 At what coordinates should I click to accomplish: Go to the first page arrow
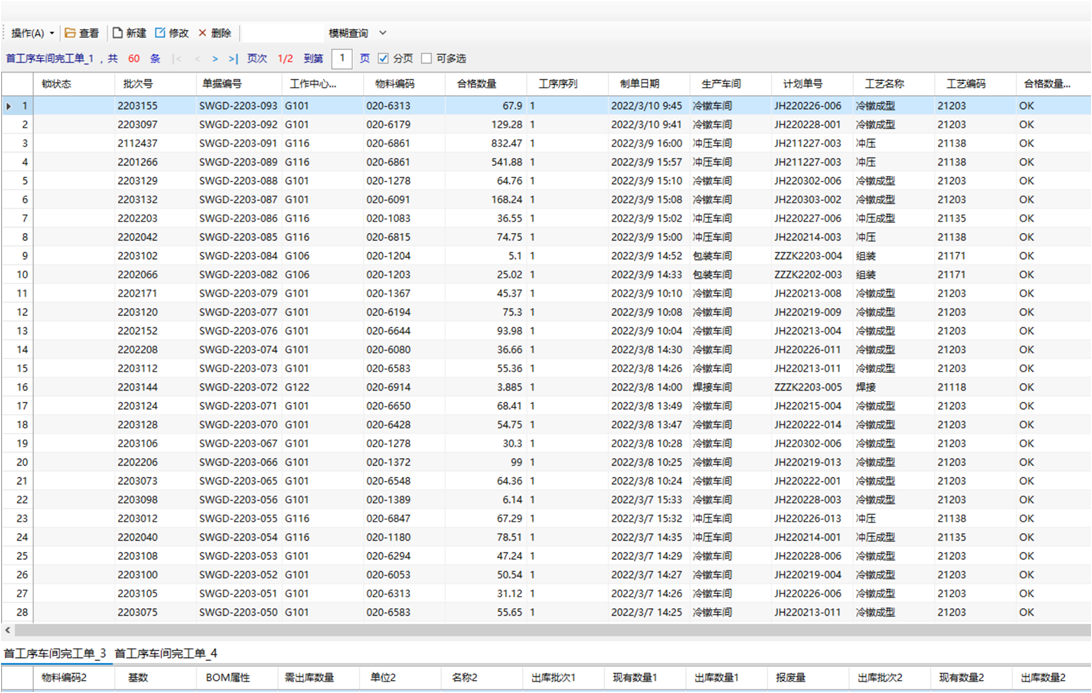(x=177, y=59)
